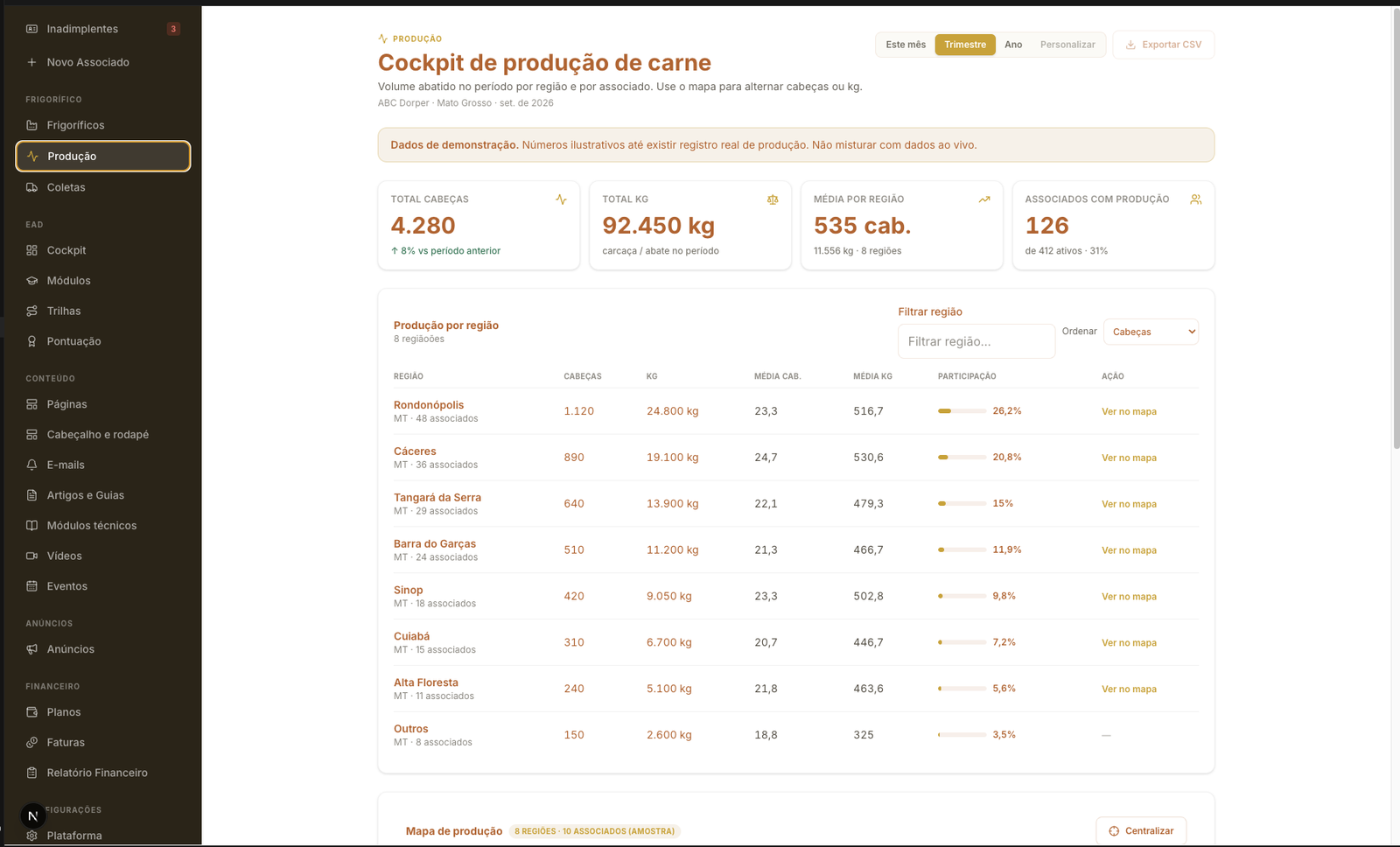1400x847 pixels.
Task: Click the Barra do Garças region name
Action: (x=435, y=544)
